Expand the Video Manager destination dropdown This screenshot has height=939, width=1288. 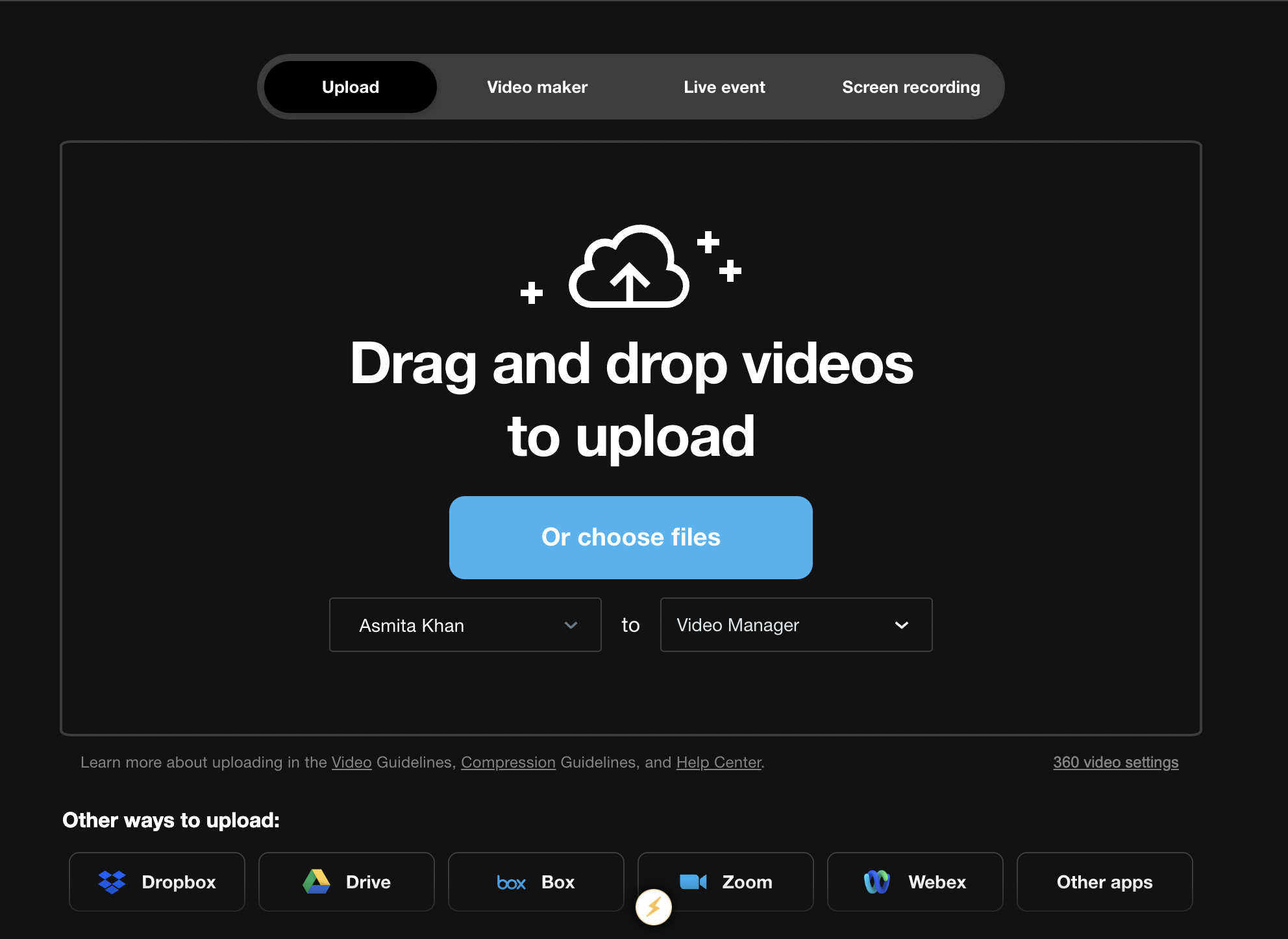[x=795, y=625]
